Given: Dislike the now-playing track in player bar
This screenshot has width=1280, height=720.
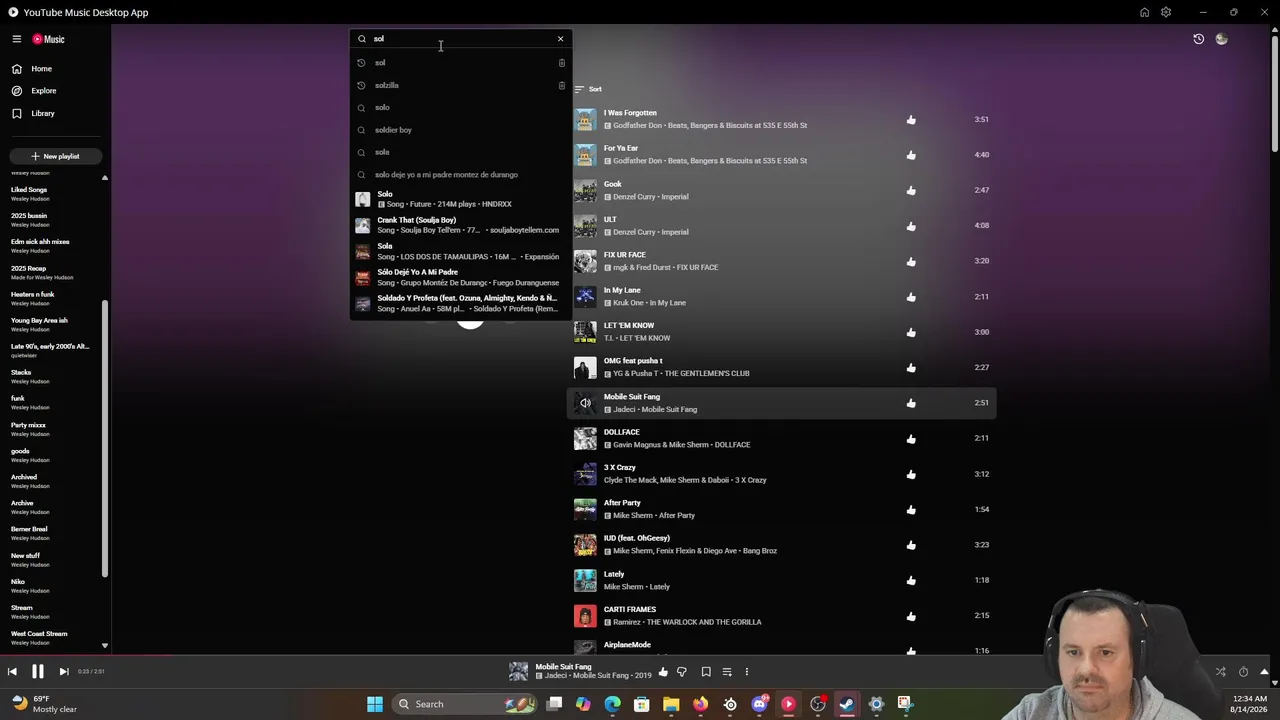Looking at the screenshot, I should point(682,672).
